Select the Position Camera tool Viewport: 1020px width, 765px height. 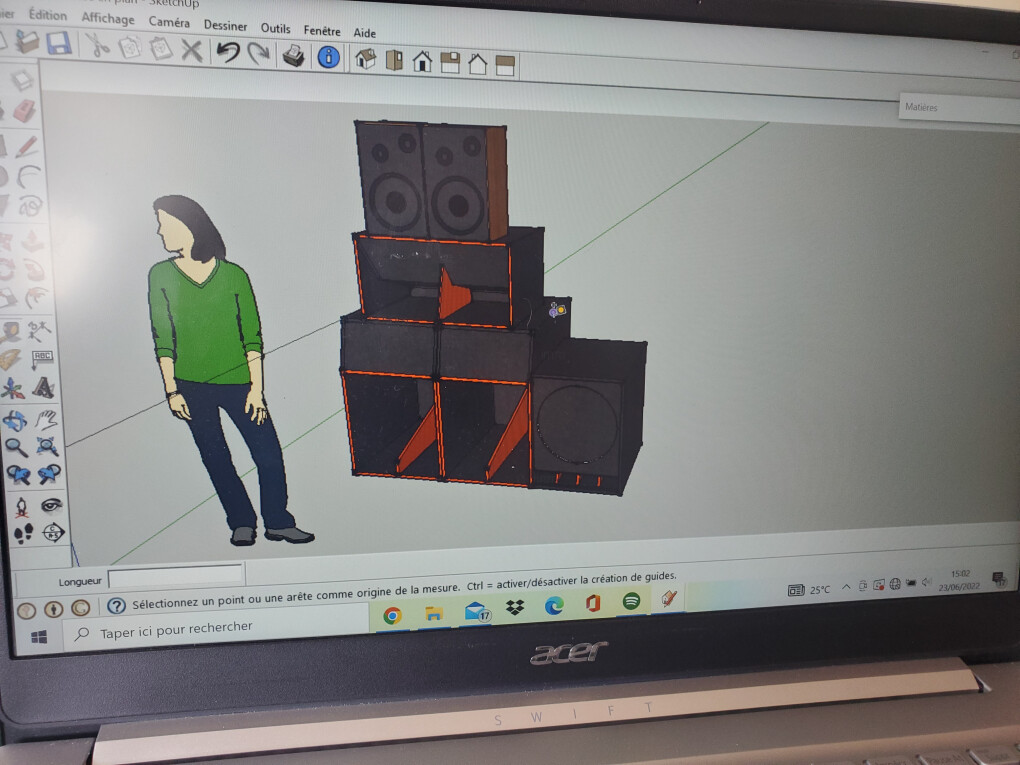click(x=21, y=507)
